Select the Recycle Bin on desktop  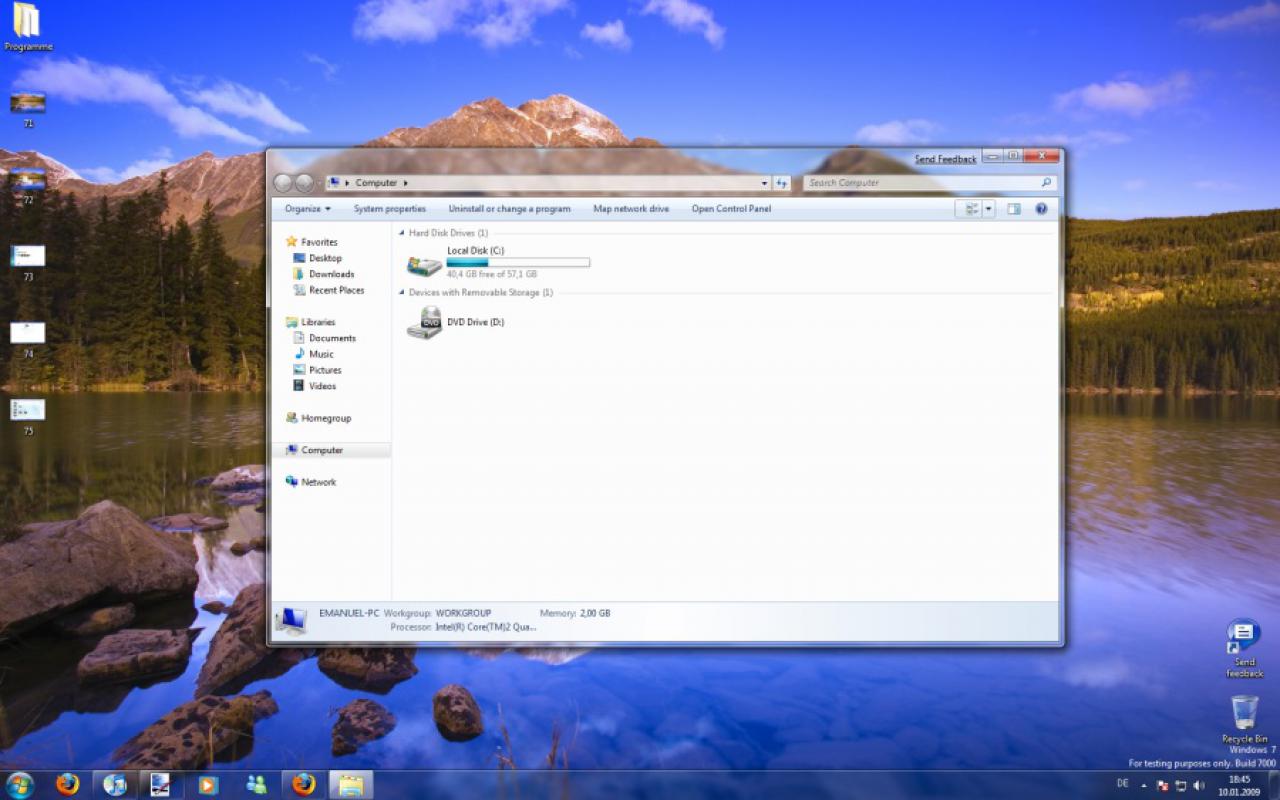pos(1245,719)
